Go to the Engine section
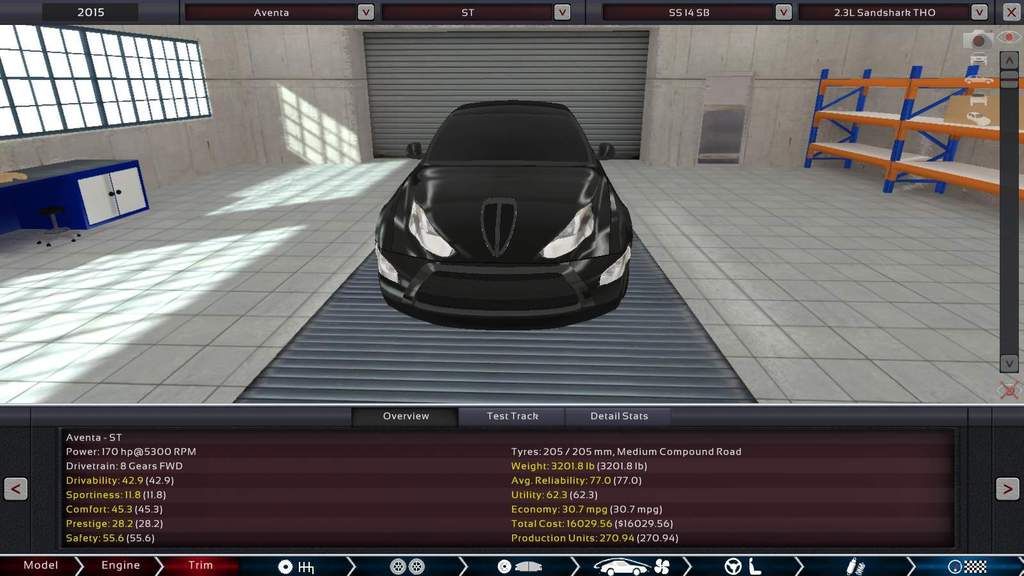Viewport: 1024px width, 576px height. click(120, 566)
